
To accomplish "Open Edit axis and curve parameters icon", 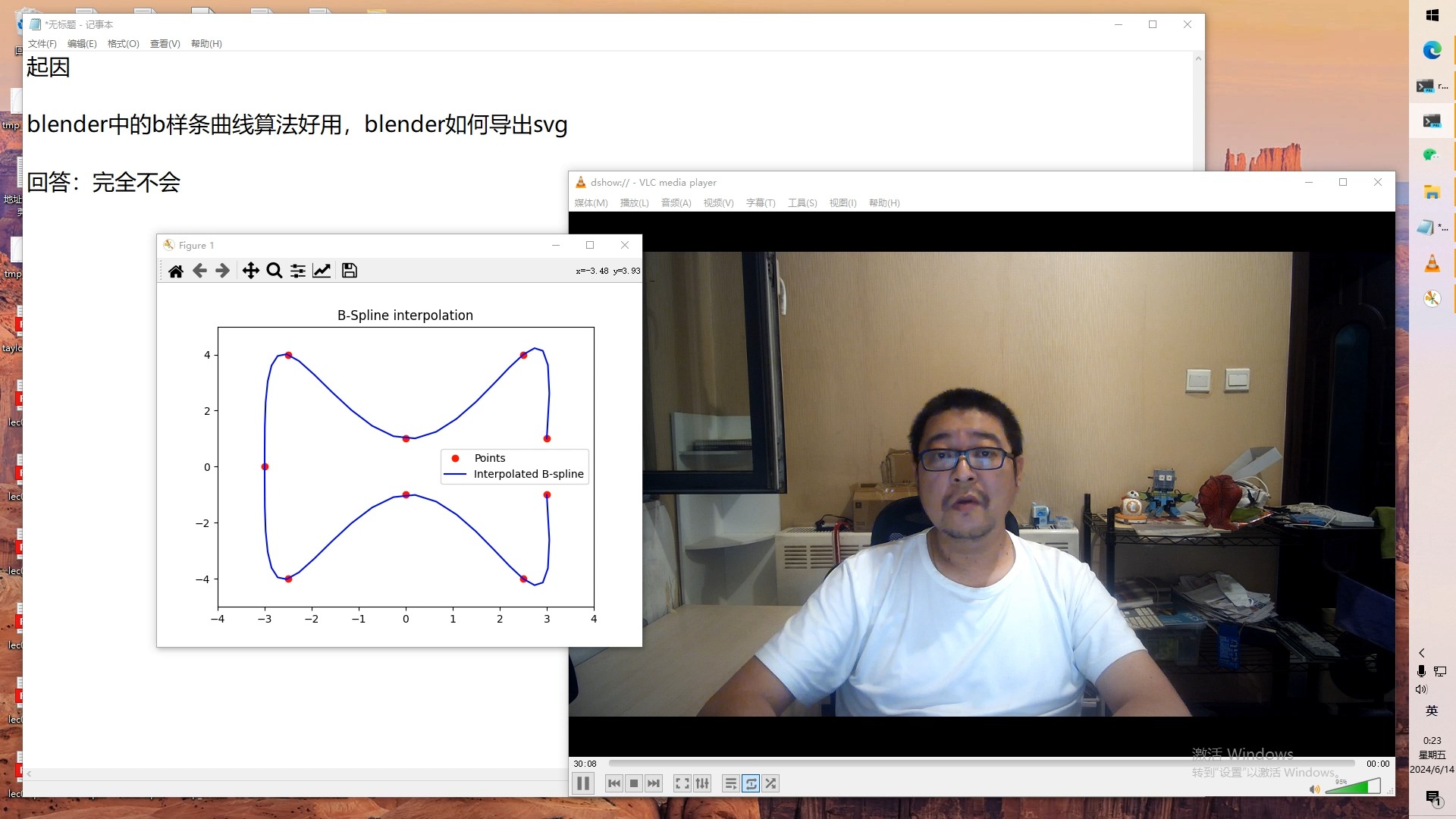I will click(x=322, y=271).
